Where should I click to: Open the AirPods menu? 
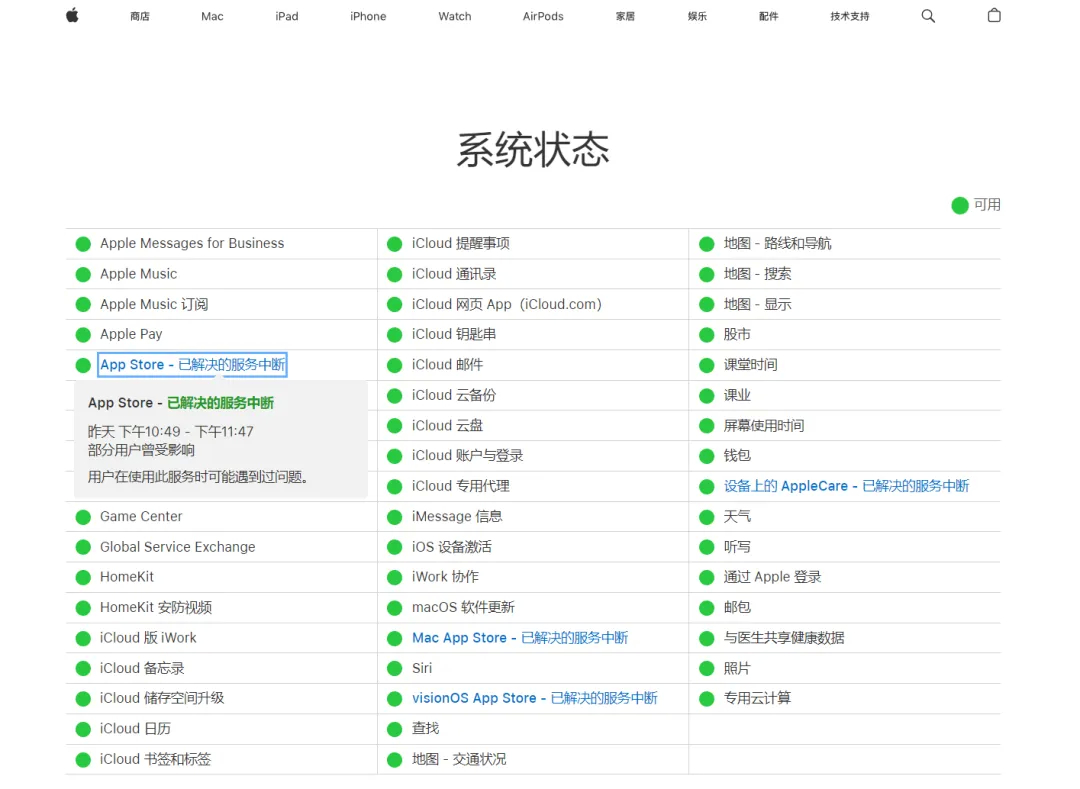coord(543,16)
